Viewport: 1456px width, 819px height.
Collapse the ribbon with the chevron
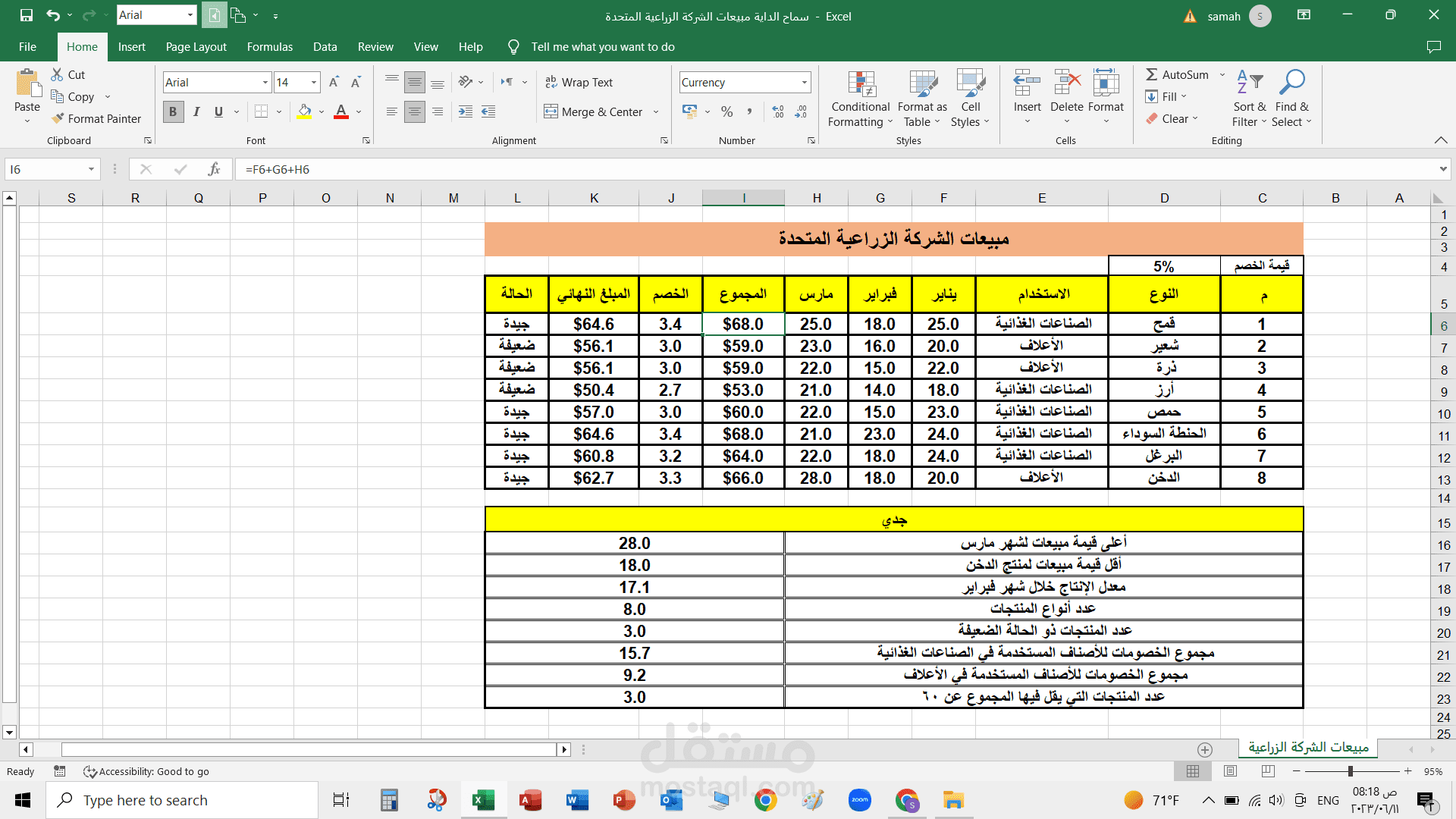(1441, 140)
